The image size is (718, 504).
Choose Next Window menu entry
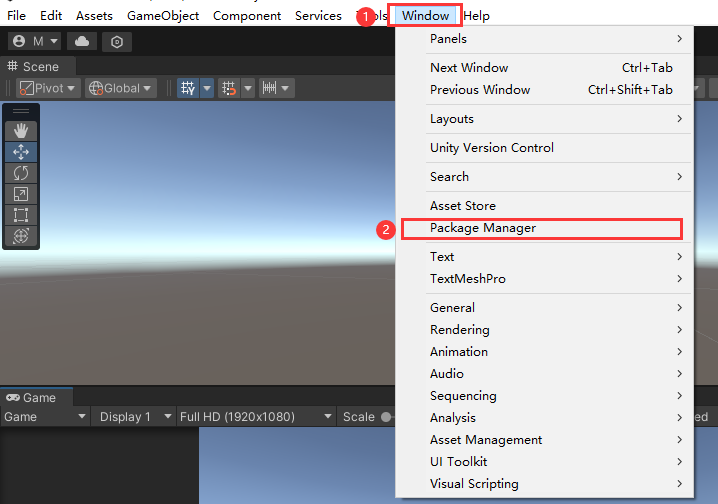(x=545, y=68)
